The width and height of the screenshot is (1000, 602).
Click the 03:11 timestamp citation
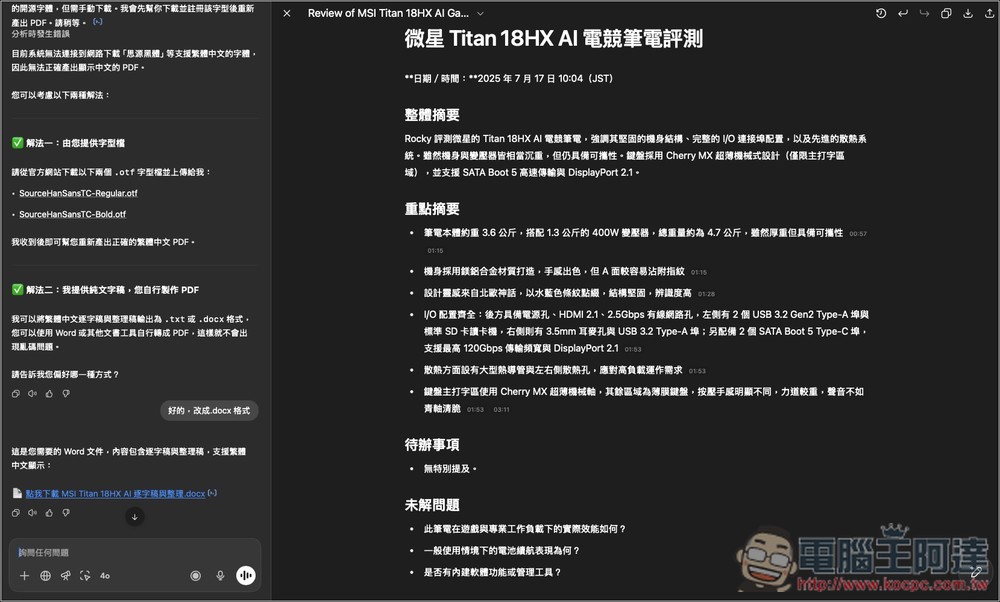click(501, 409)
